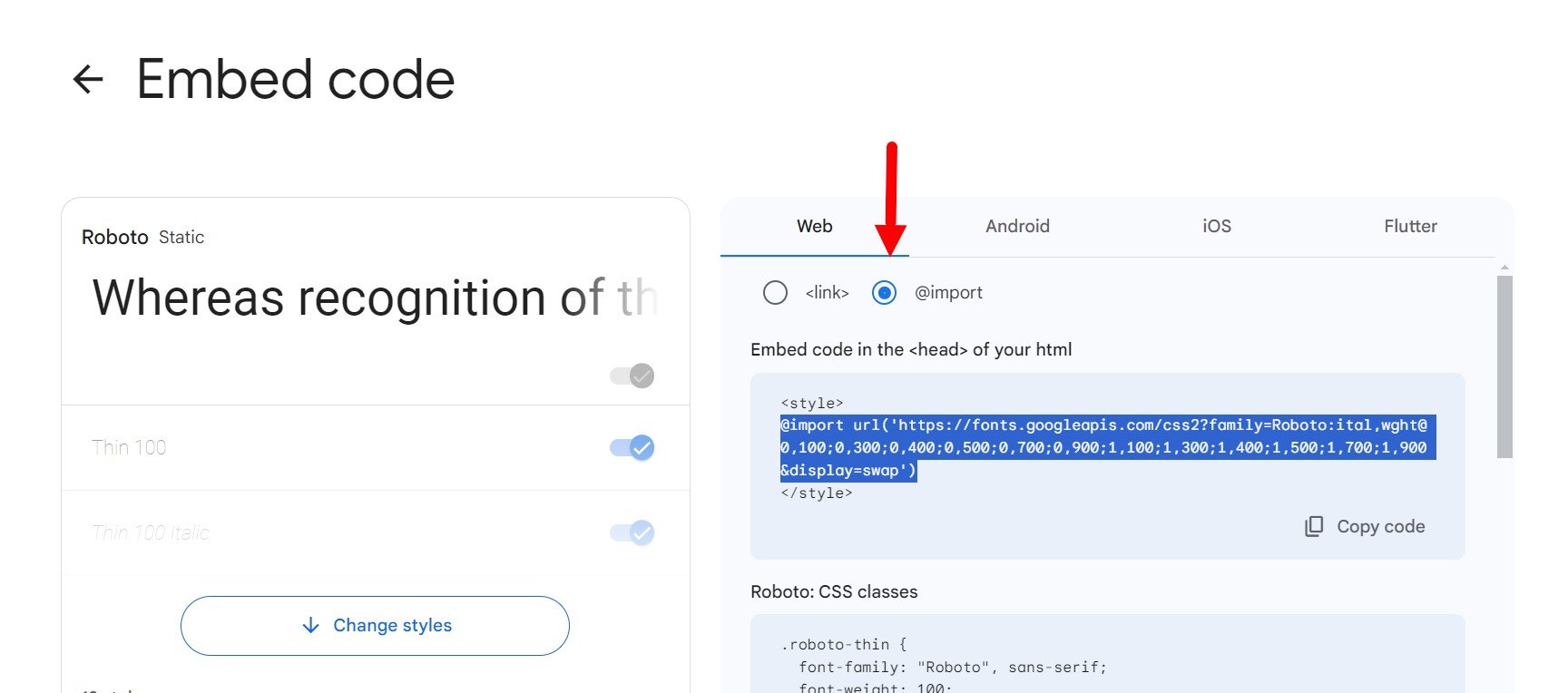
Task: Click the embed panel vertical scrollbar thumb
Action: (x=1504, y=366)
